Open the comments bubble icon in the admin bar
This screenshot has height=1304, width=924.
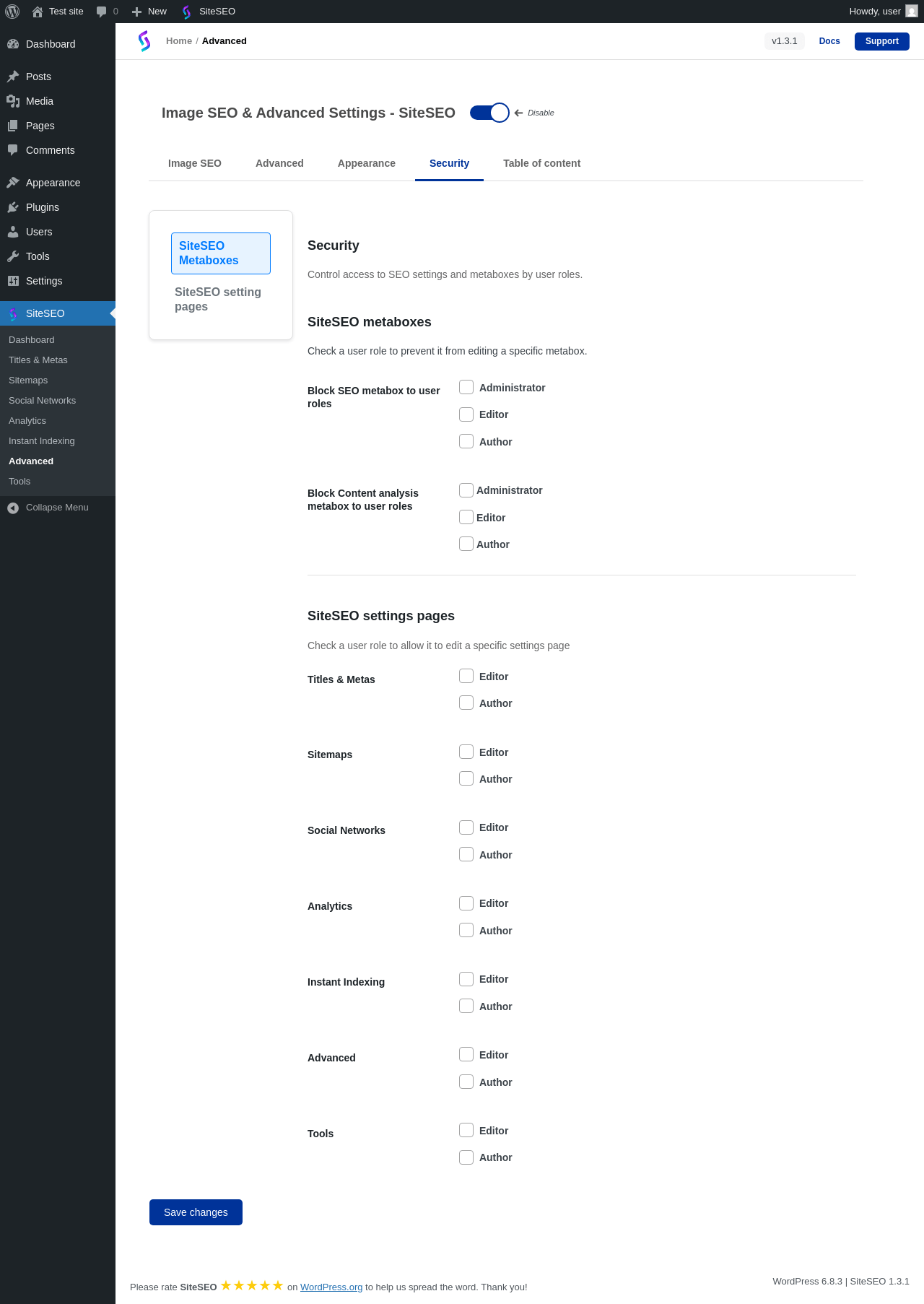click(x=102, y=12)
